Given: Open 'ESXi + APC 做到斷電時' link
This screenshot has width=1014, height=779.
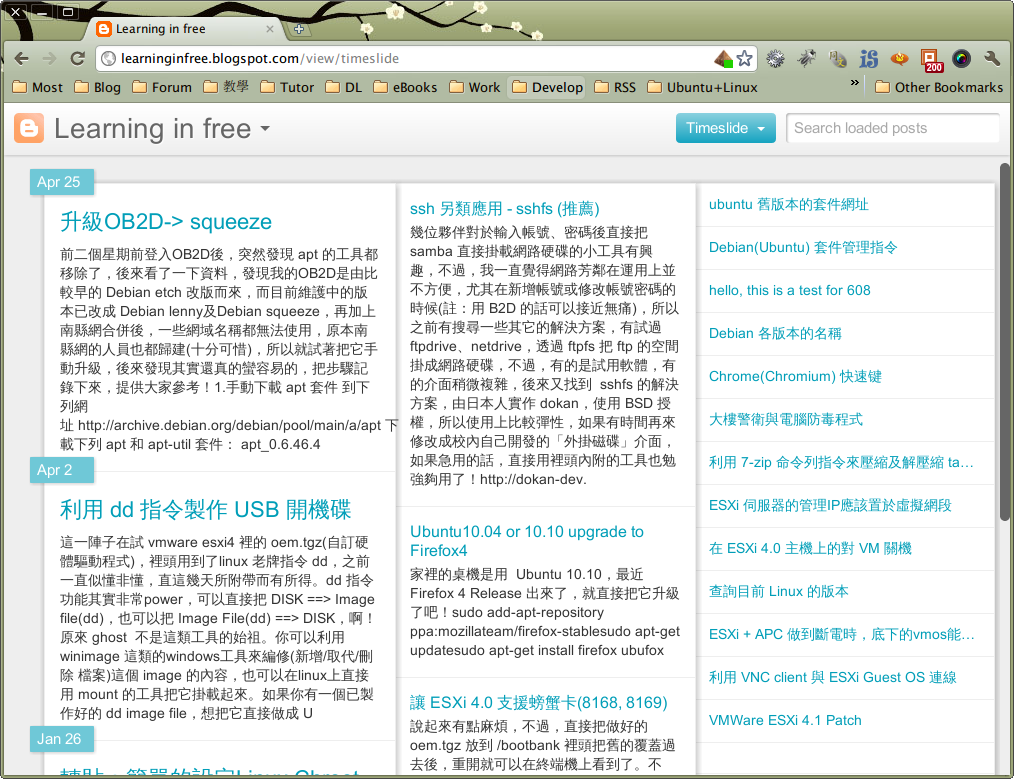Looking at the screenshot, I should click(x=841, y=634).
